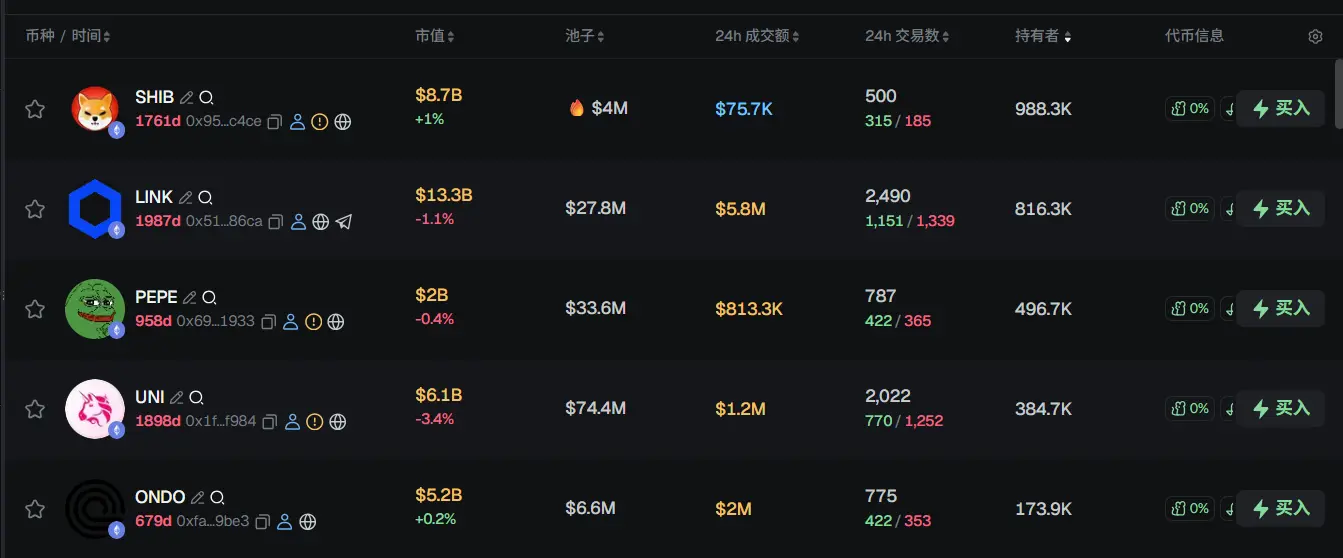Viewport: 1343px width, 558px height.
Task: Click the PEPE warning alert icon
Action: pyautogui.click(x=313, y=322)
